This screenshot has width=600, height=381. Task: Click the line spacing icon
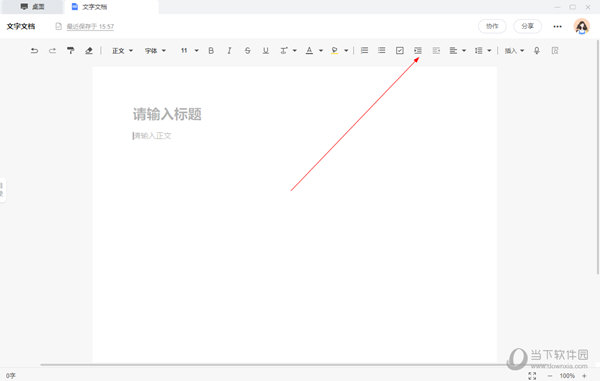(x=478, y=50)
